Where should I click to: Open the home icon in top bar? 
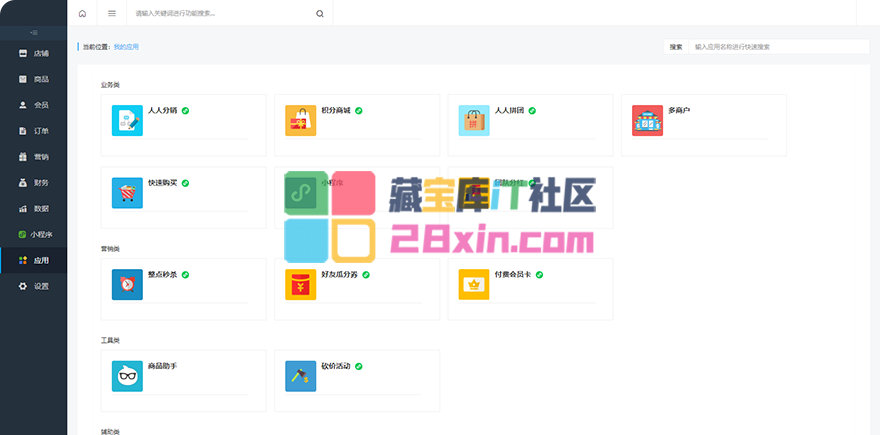pyautogui.click(x=82, y=13)
